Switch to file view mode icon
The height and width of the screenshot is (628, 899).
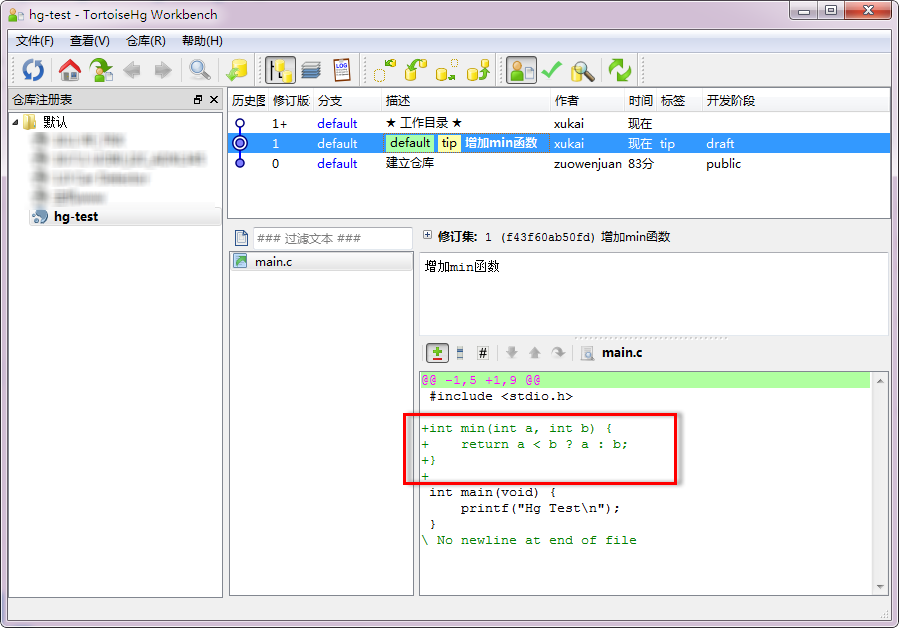click(x=460, y=353)
